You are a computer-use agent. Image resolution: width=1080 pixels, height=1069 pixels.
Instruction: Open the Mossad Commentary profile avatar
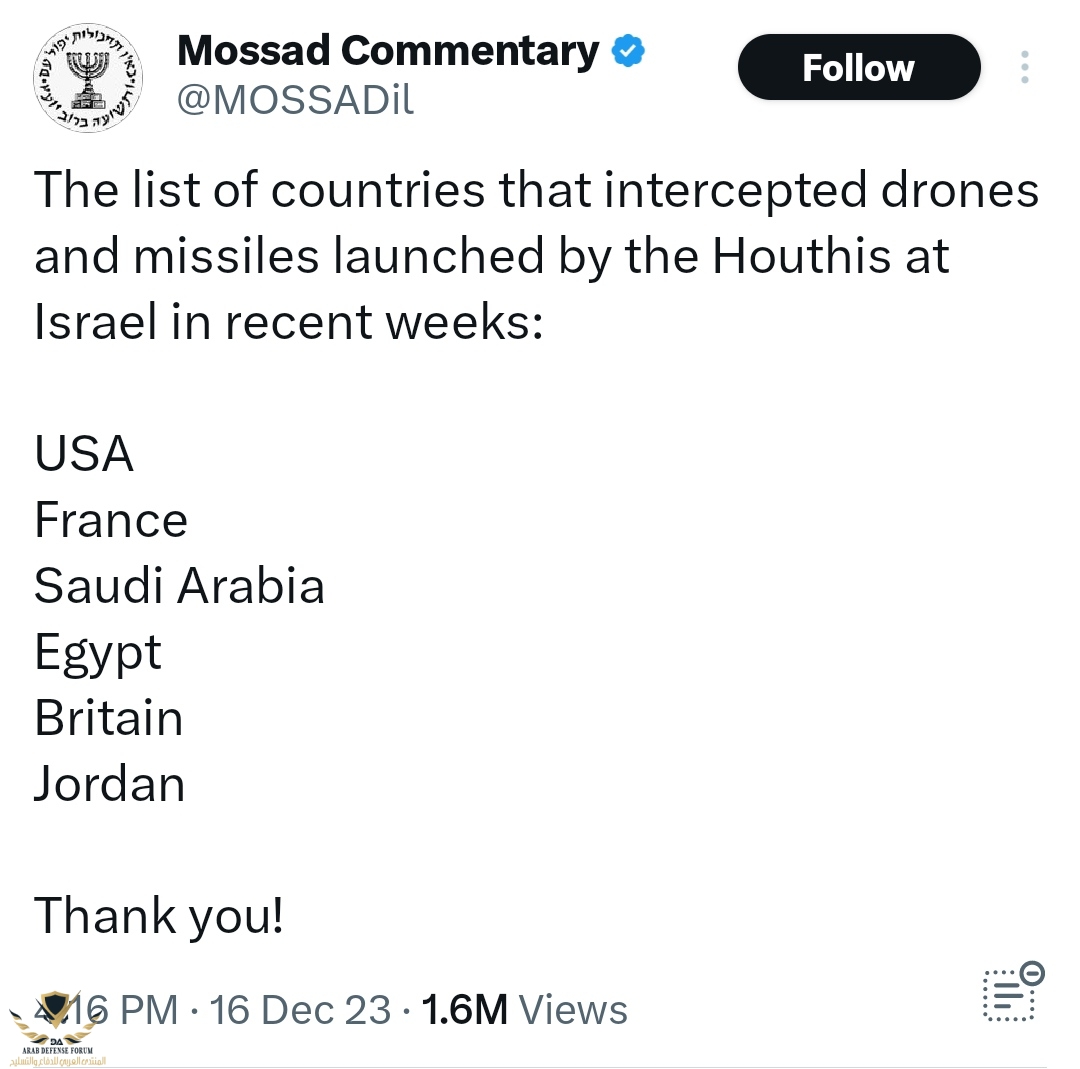coord(88,78)
